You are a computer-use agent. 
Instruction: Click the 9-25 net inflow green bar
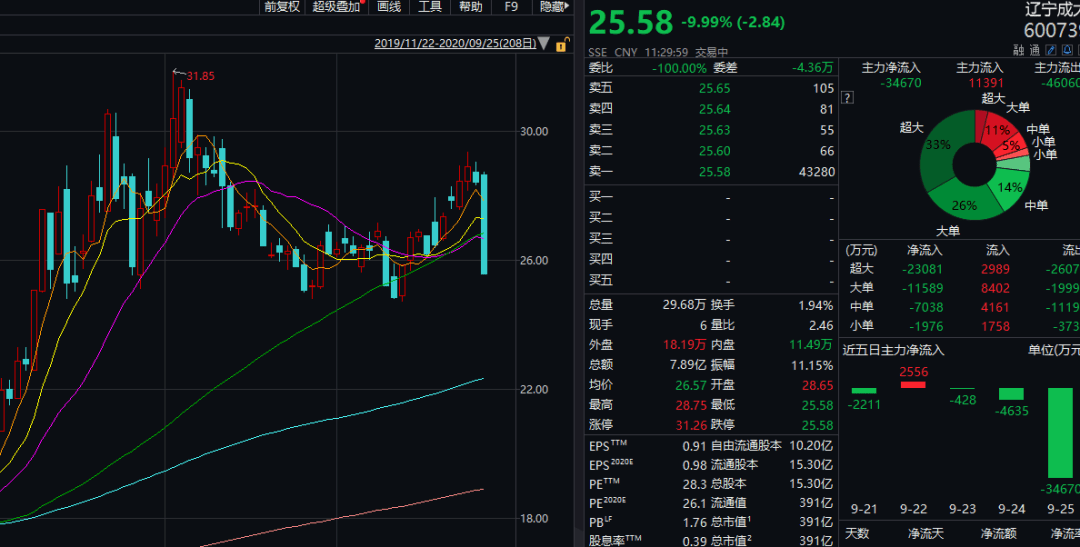1063,433
